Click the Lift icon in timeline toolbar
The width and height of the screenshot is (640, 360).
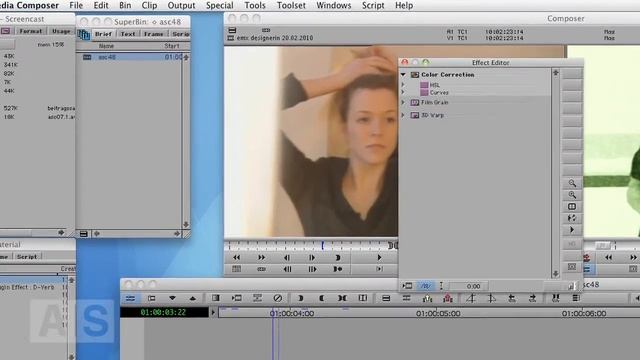(x=427, y=298)
